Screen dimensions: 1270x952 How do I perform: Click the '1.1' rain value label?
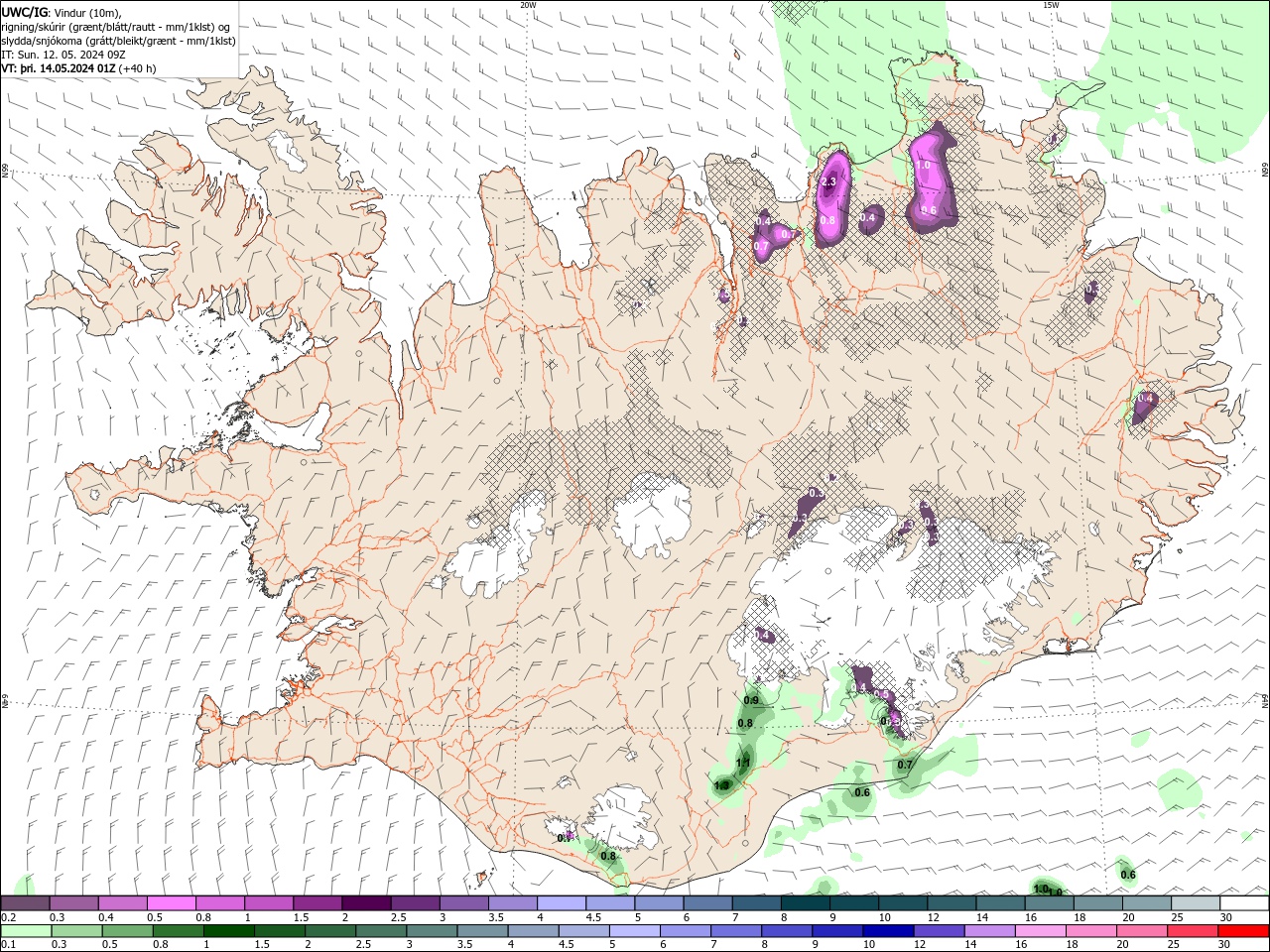point(743,763)
